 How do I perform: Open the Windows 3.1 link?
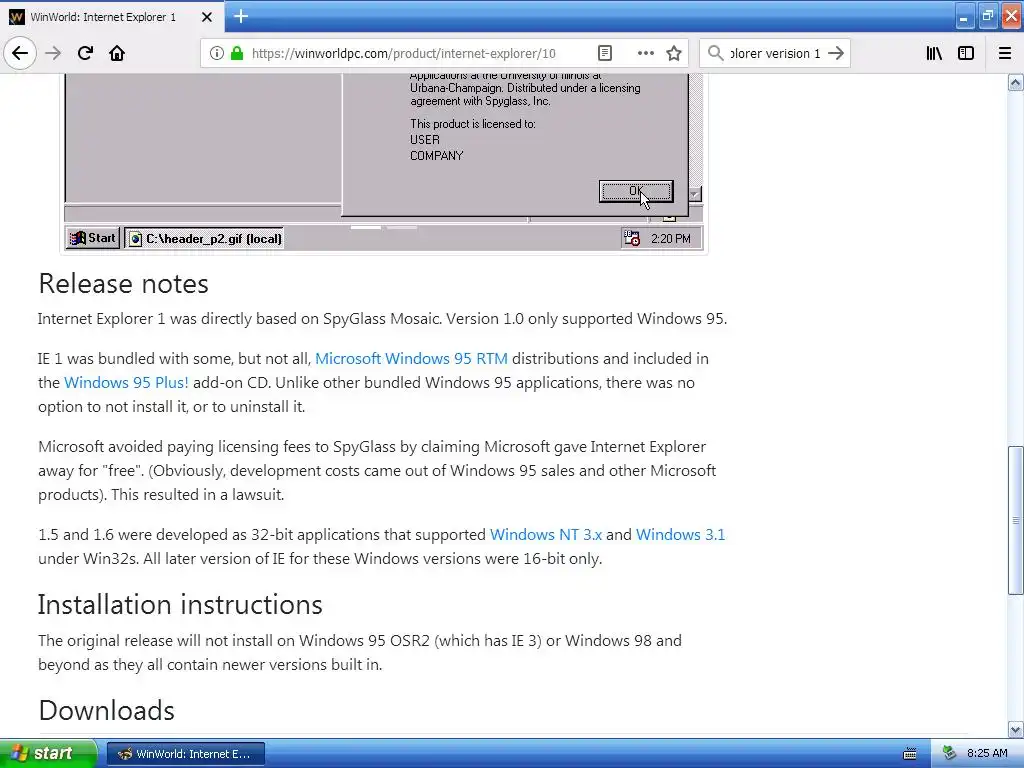point(680,535)
